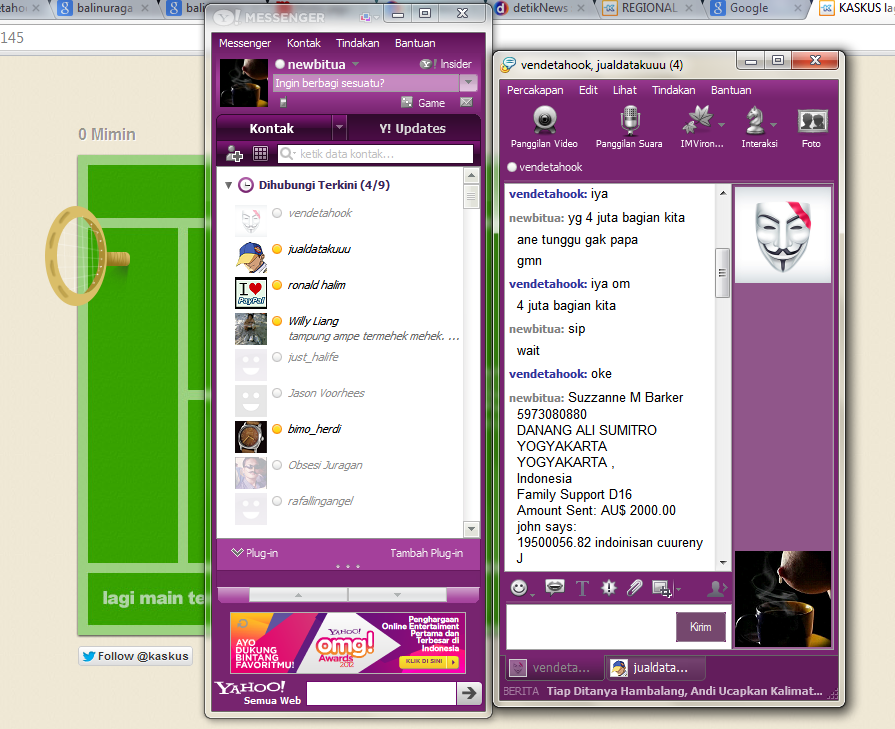
Task: Click the contact search field
Action: (376, 154)
